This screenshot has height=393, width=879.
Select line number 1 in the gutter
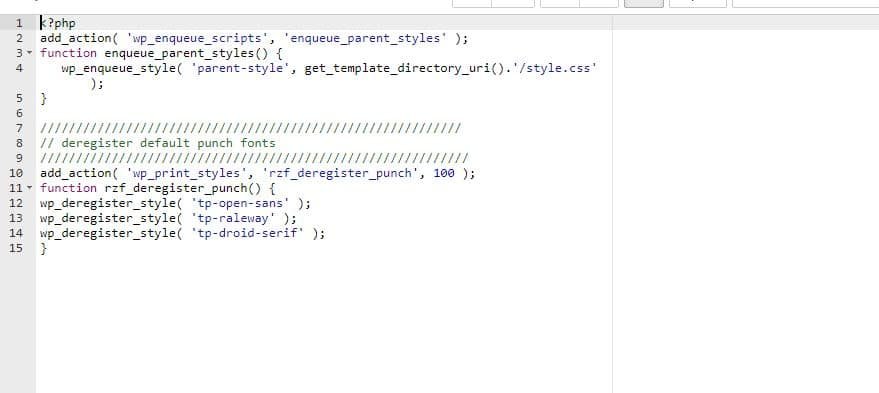pos(19,23)
